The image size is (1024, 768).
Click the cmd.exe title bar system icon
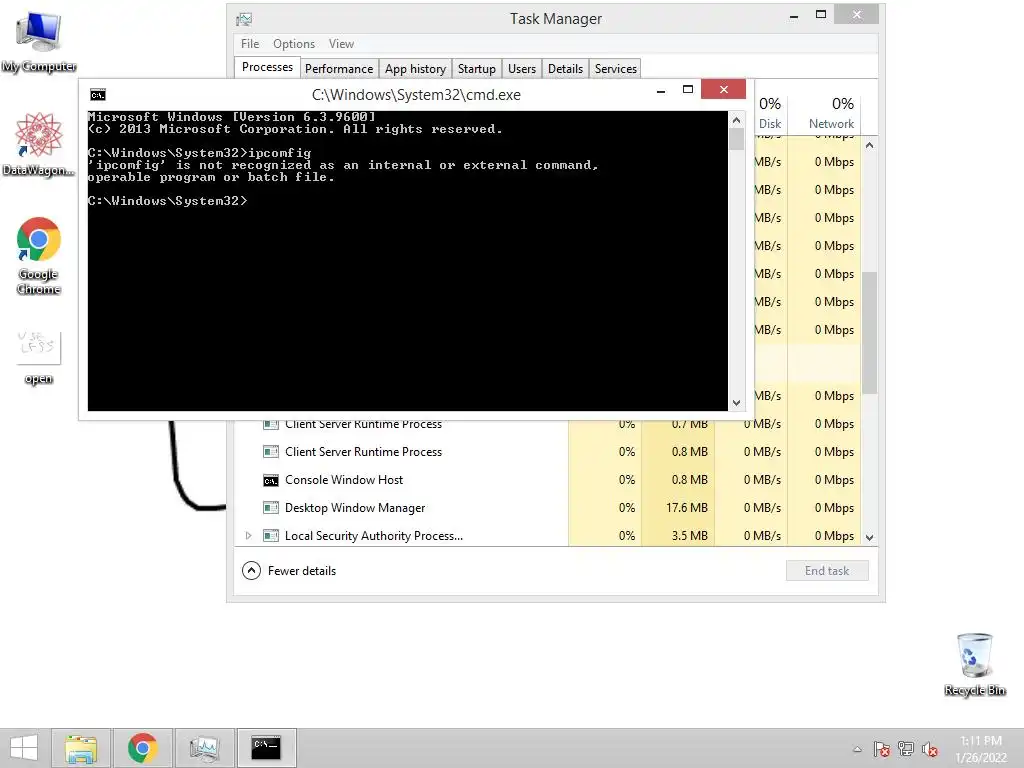98,95
